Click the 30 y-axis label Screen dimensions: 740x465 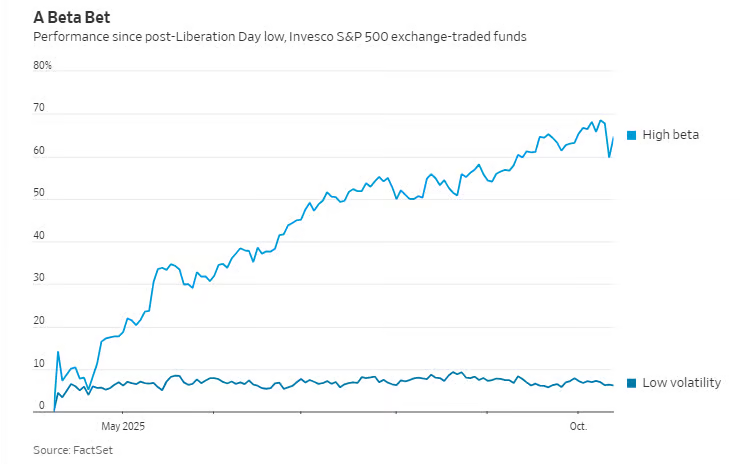[x=39, y=278]
